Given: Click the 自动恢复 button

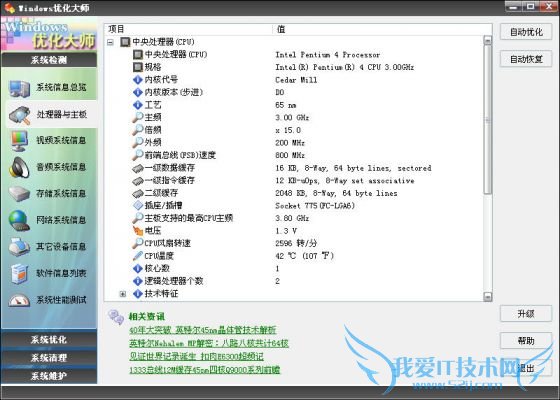Looking at the screenshot, I should [x=526, y=59].
